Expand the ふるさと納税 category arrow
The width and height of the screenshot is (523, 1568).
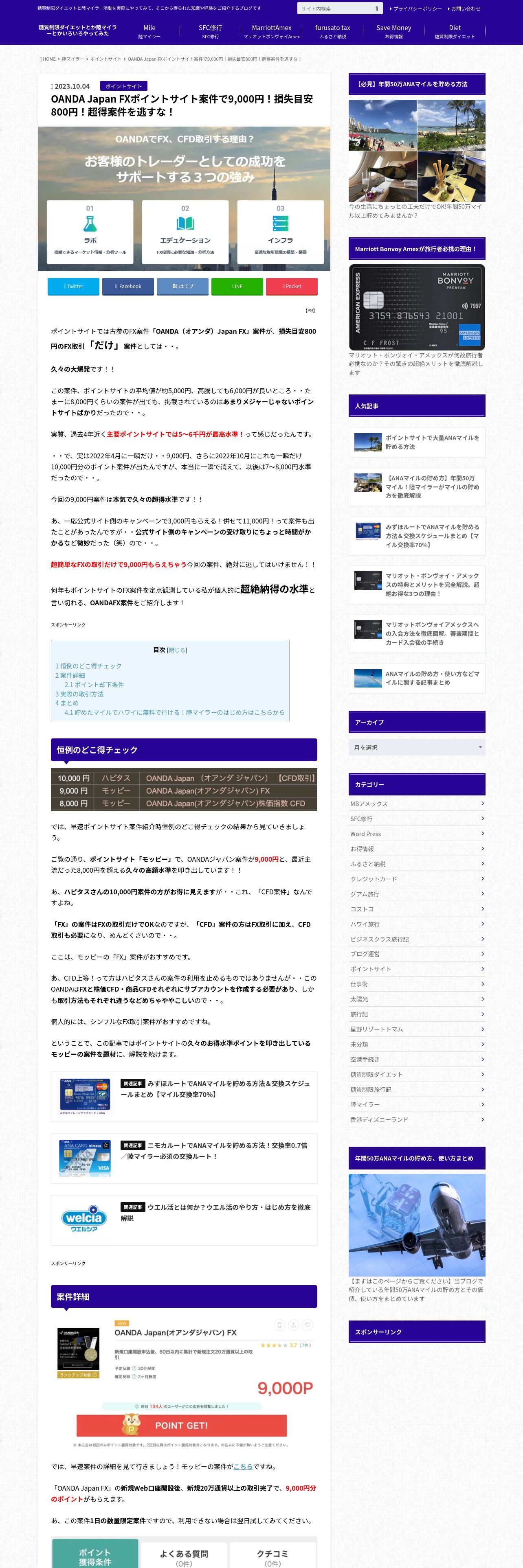tap(482, 863)
